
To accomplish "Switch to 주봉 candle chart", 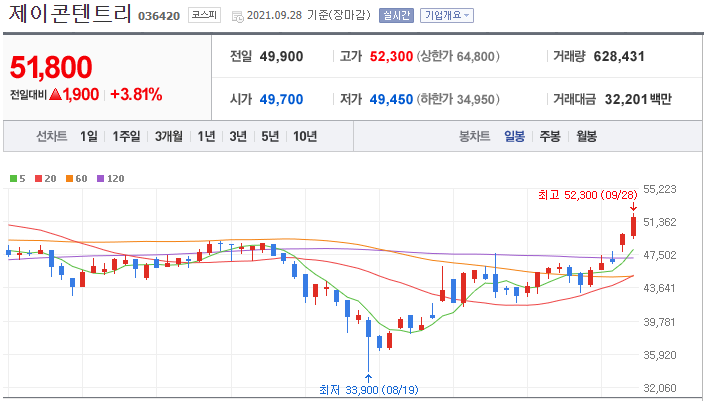I will pyautogui.click(x=550, y=136).
